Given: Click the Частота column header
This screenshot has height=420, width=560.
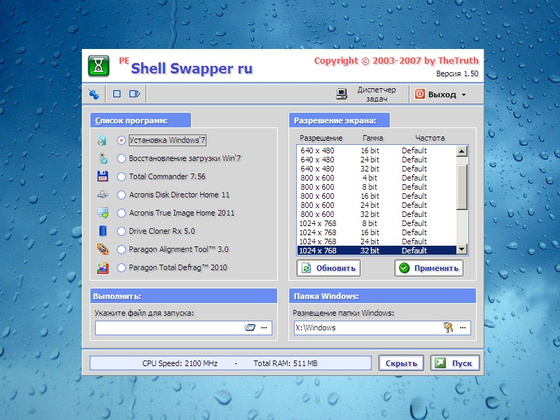Looking at the screenshot, I should [430, 138].
